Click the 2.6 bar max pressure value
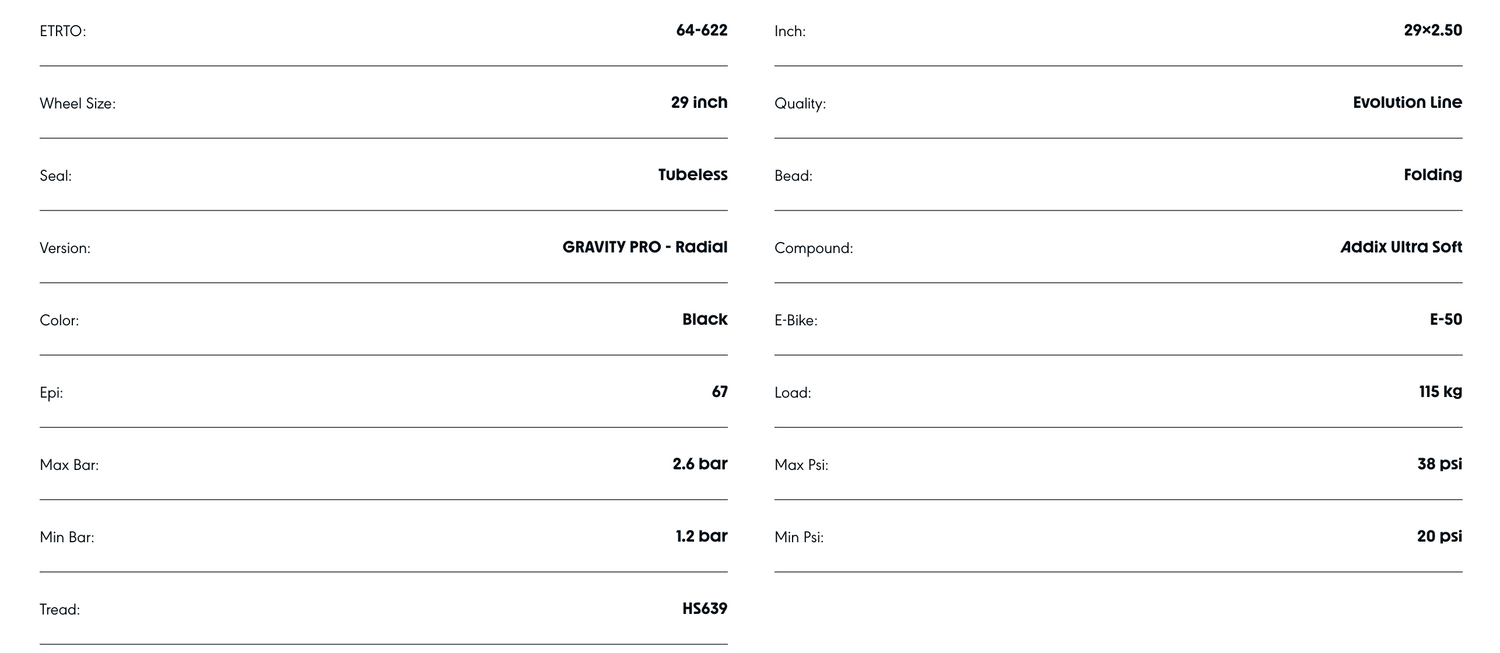 (700, 464)
